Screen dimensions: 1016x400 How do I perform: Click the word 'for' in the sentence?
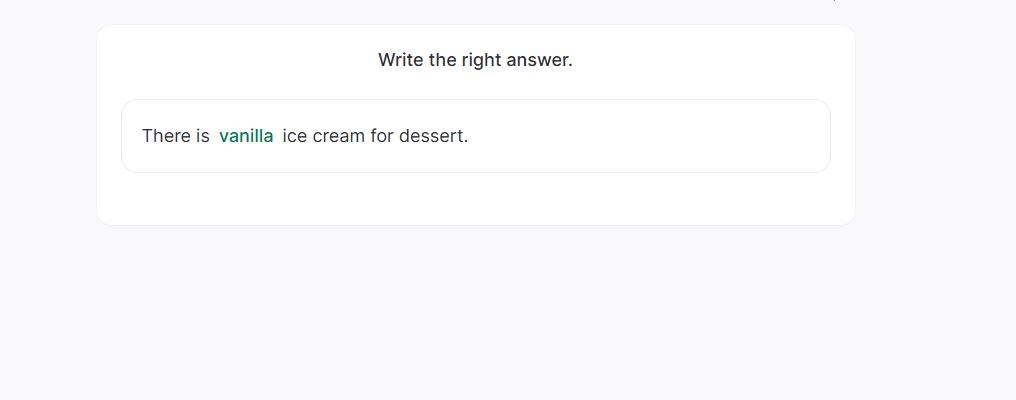point(382,136)
